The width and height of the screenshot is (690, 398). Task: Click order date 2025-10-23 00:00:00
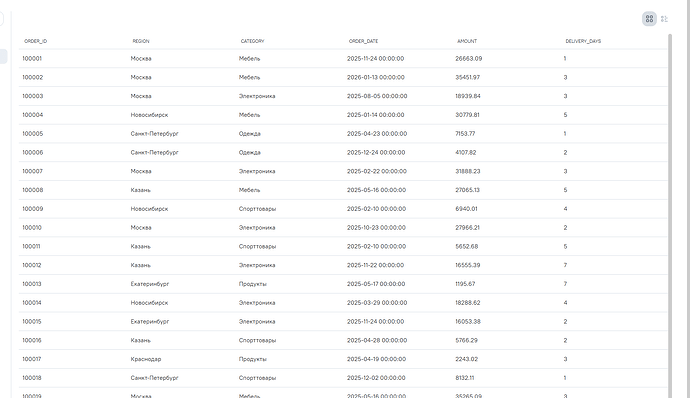(x=376, y=228)
